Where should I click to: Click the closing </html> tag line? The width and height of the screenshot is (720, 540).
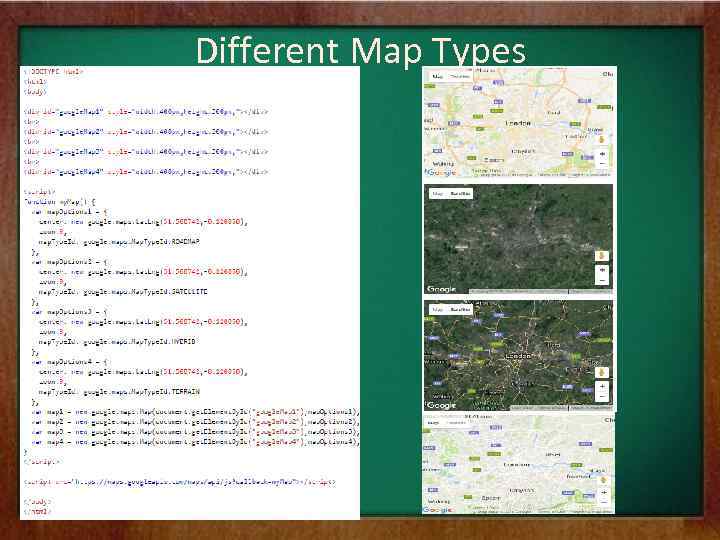(x=38, y=512)
